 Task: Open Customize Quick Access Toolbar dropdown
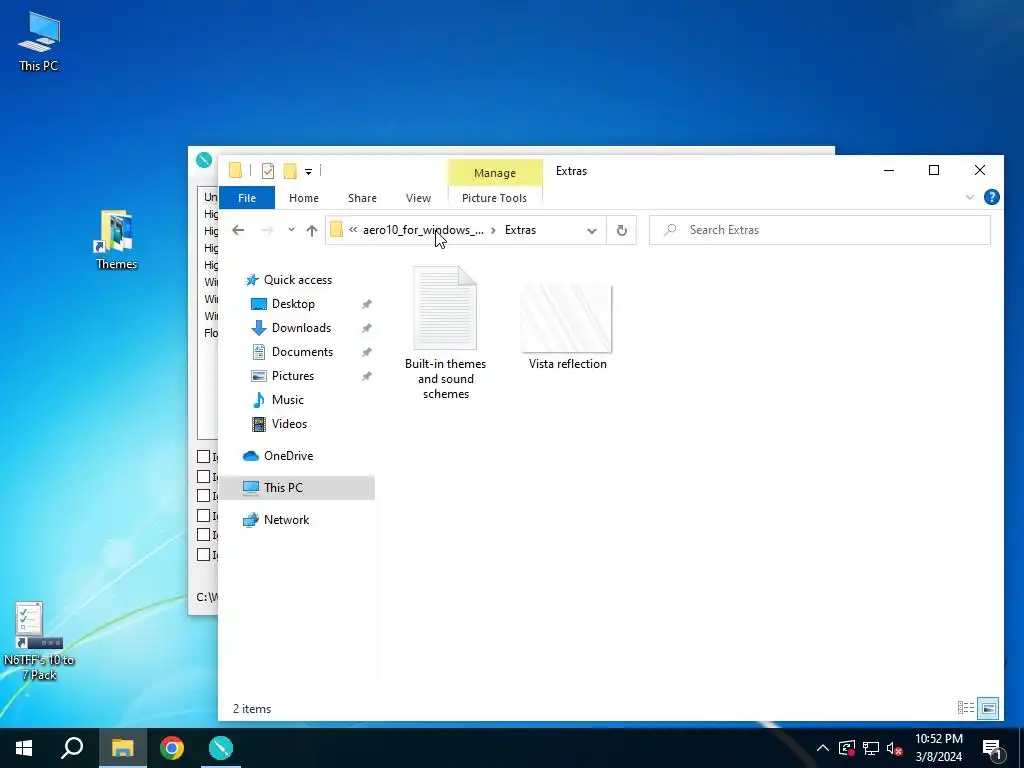[308, 172]
